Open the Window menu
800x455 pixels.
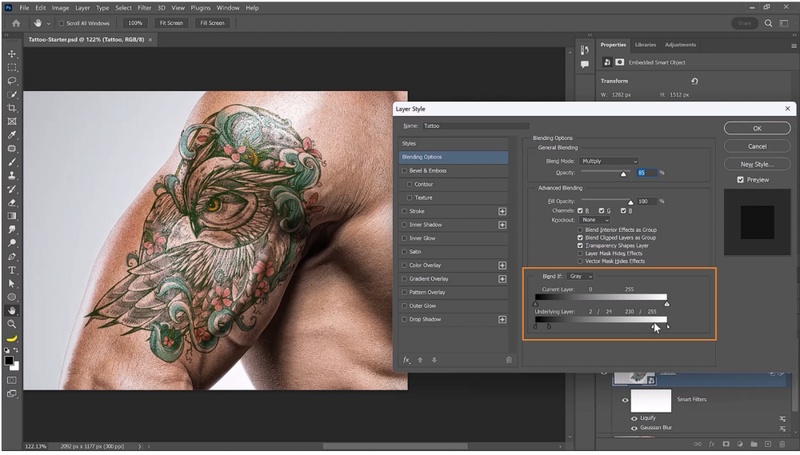(x=228, y=8)
